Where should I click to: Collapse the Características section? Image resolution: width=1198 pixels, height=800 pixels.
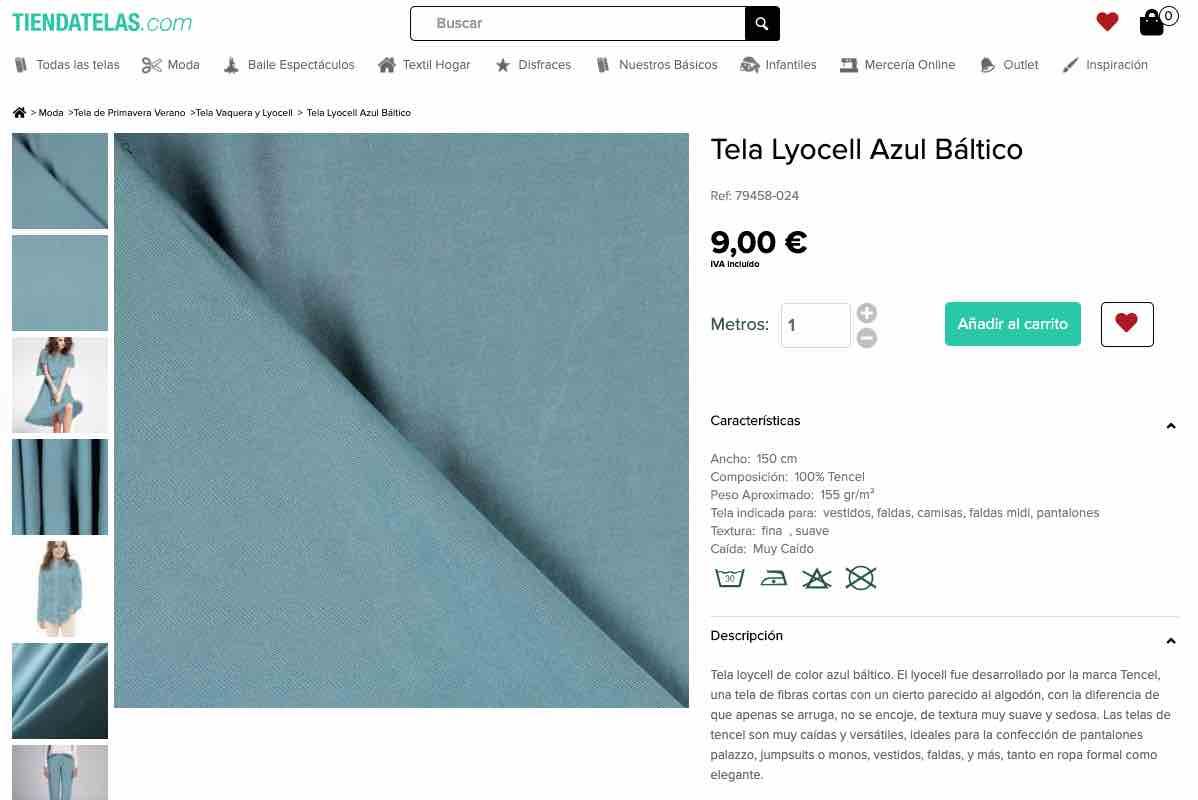[1170, 426]
